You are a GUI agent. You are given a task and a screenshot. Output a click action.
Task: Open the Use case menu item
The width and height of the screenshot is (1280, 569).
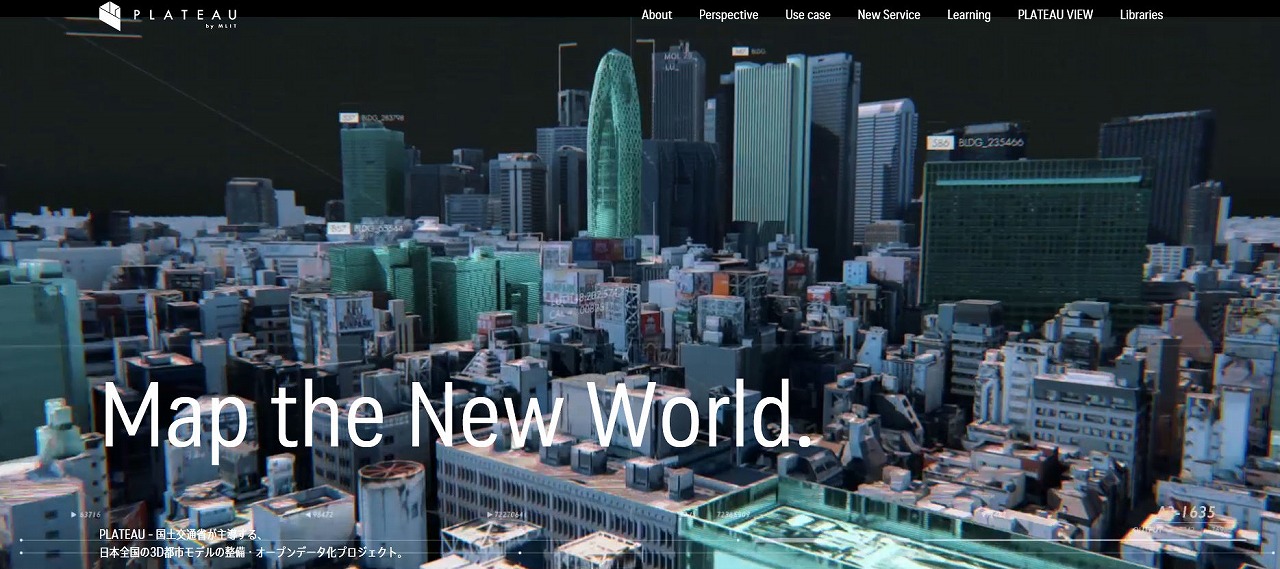click(x=808, y=15)
